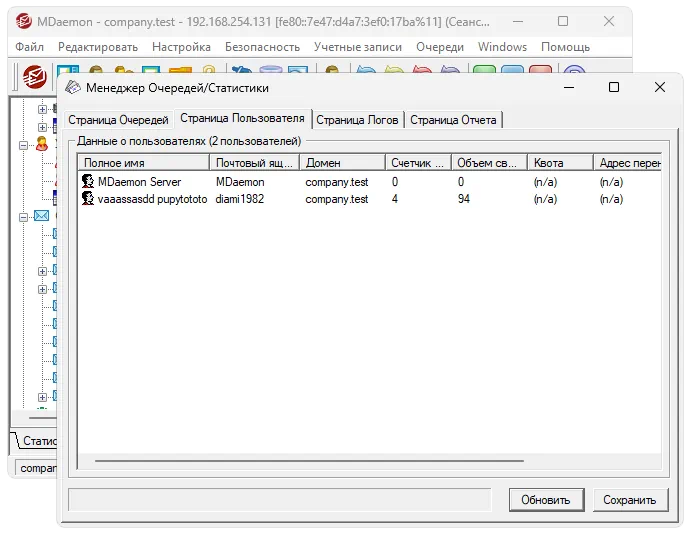
Task: Click message count 4 cell
Action: pyautogui.click(x=395, y=199)
